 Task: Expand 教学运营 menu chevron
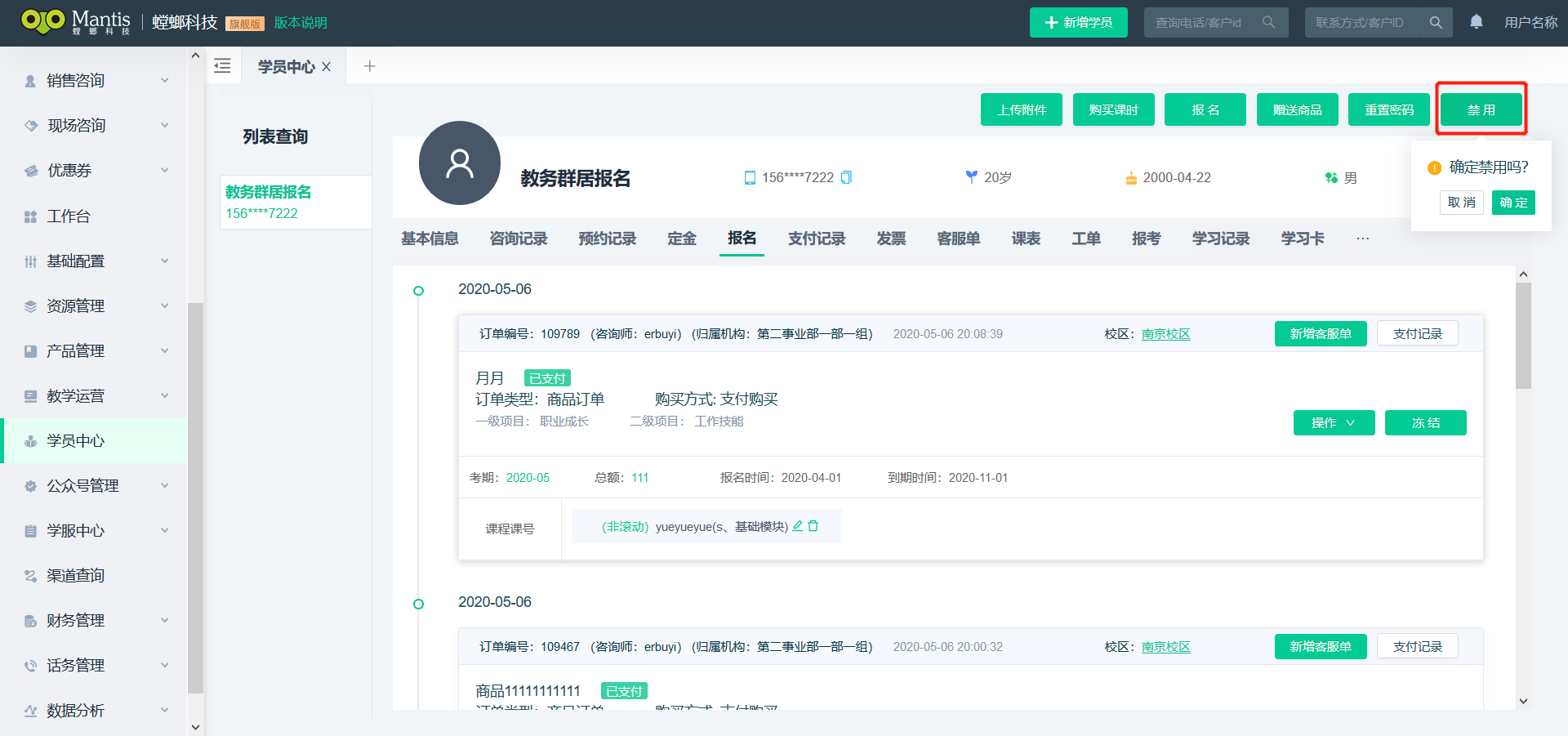coord(164,395)
